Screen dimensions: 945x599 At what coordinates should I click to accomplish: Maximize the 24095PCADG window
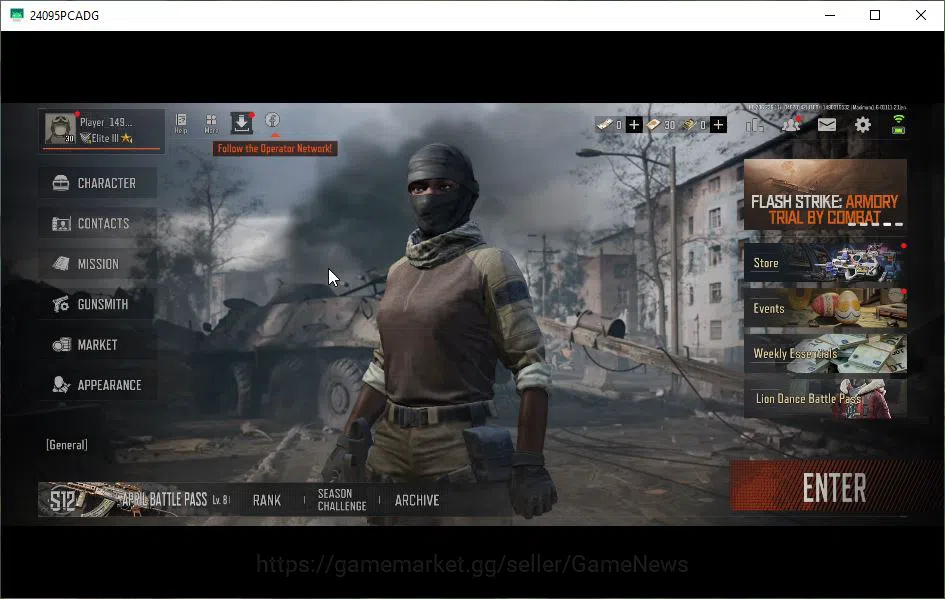(875, 15)
